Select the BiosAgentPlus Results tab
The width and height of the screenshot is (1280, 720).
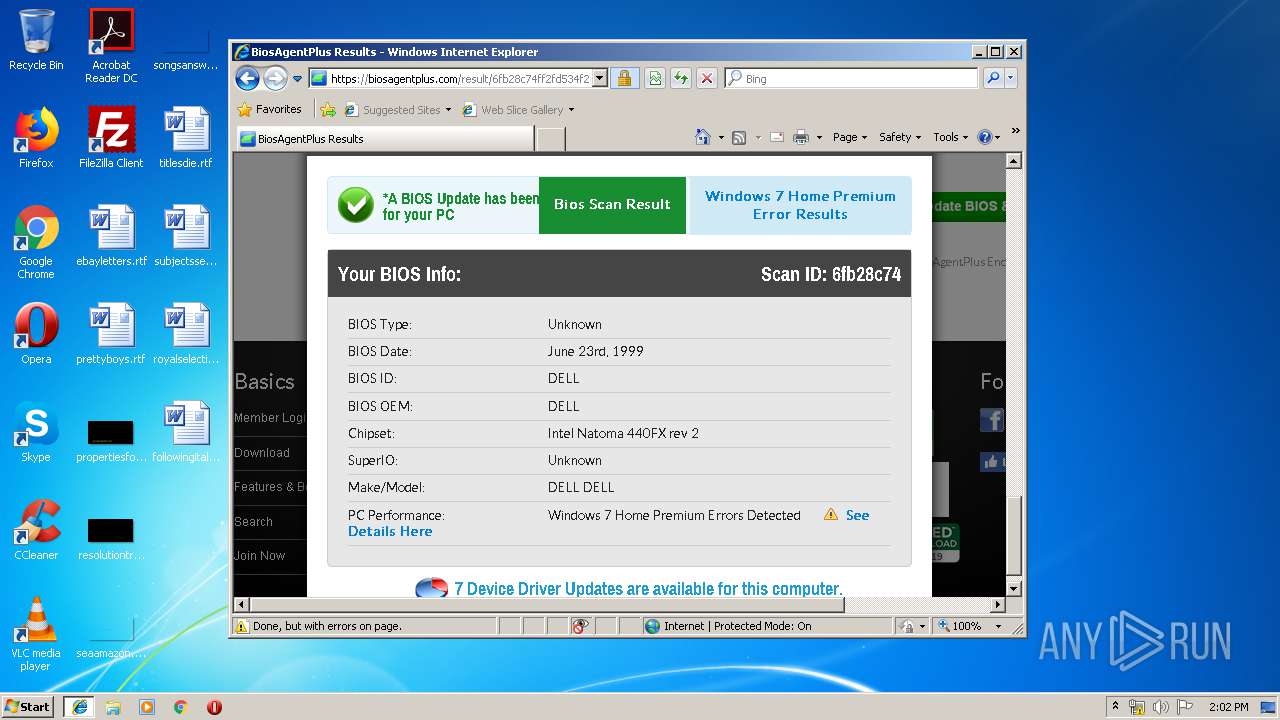click(x=384, y=139)
